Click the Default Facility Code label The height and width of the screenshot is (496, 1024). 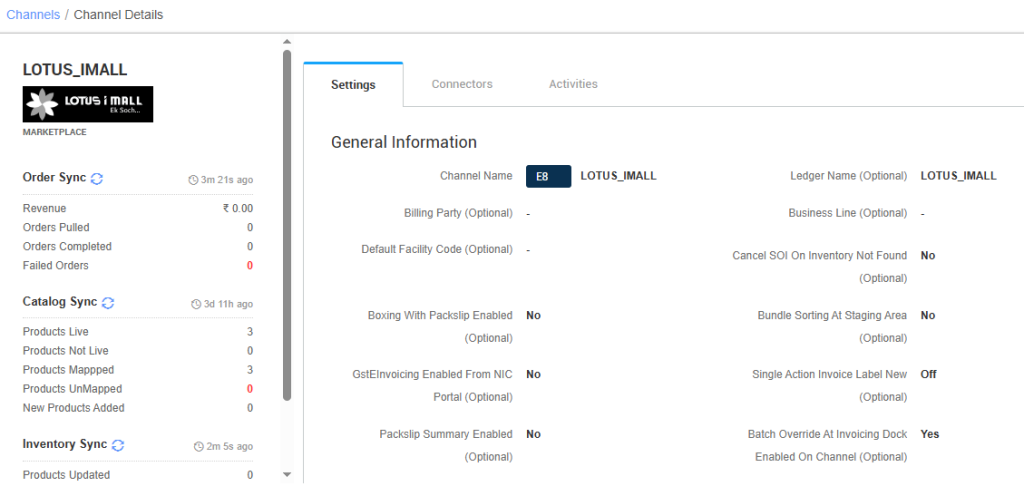(x=437, y=249)
